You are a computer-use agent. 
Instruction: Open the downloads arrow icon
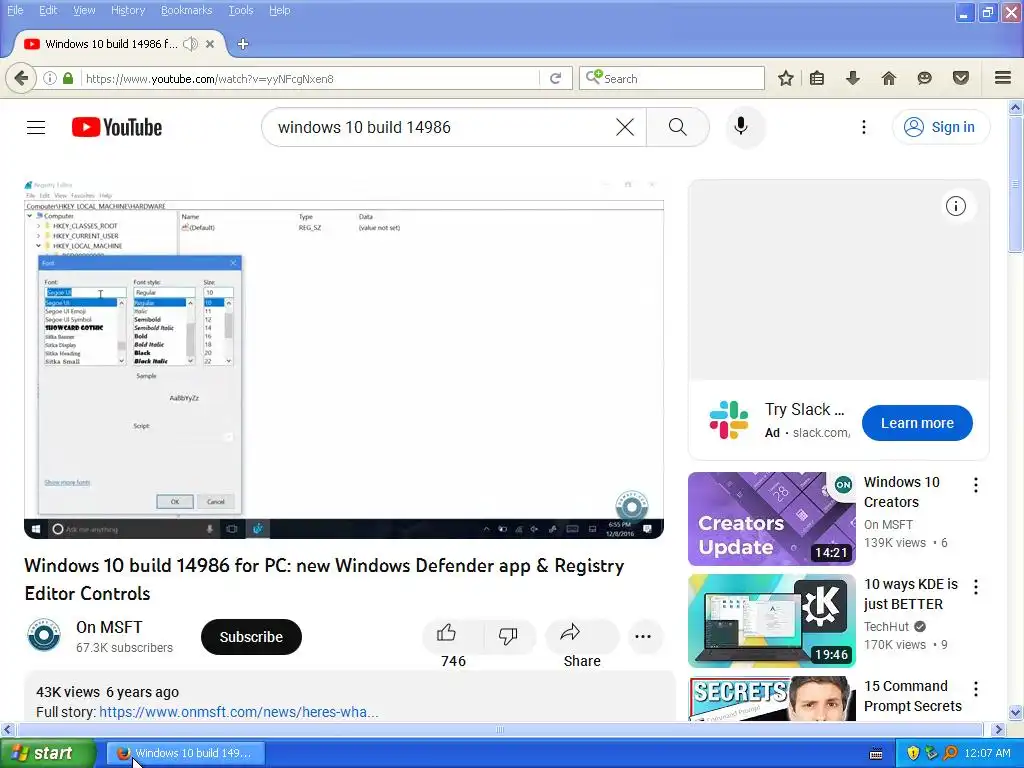(853, 78)
